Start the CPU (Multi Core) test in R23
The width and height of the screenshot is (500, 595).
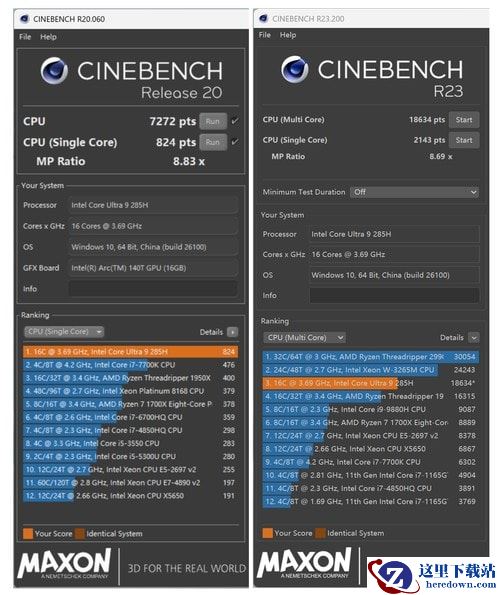[464, 120]
